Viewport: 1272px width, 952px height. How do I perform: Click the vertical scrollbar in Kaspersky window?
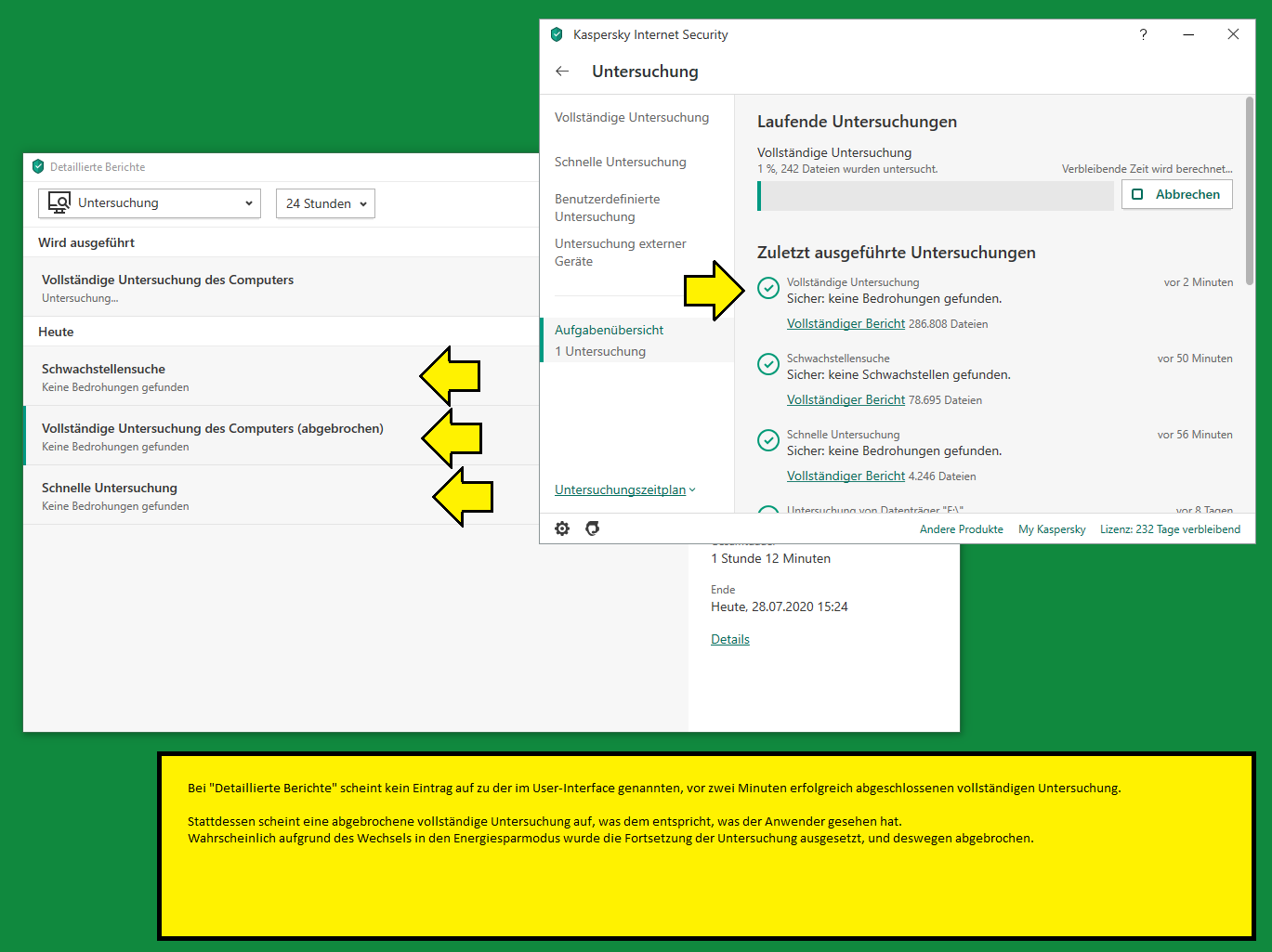[x=1250, y=190]
